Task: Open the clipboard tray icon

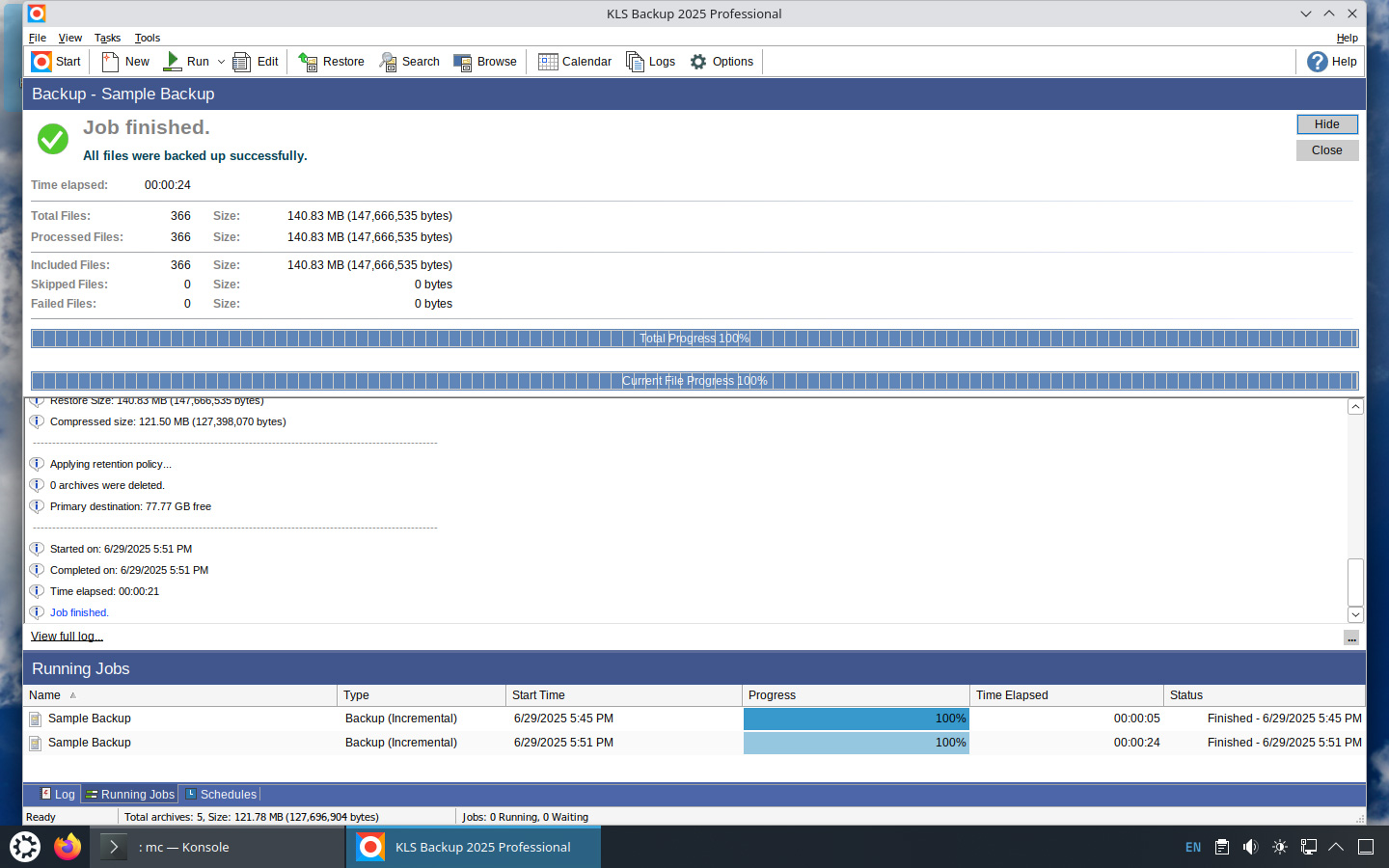Action: 1222,847
